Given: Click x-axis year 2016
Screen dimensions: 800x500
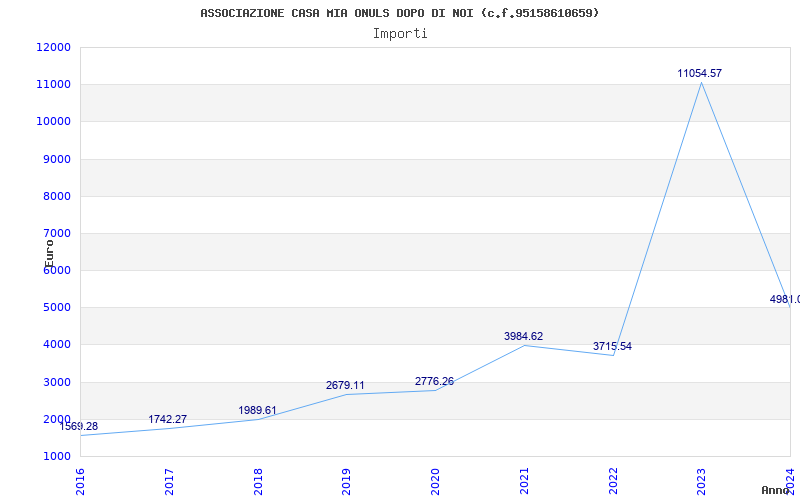Looking at the screenshot, I should coord(80,482).
